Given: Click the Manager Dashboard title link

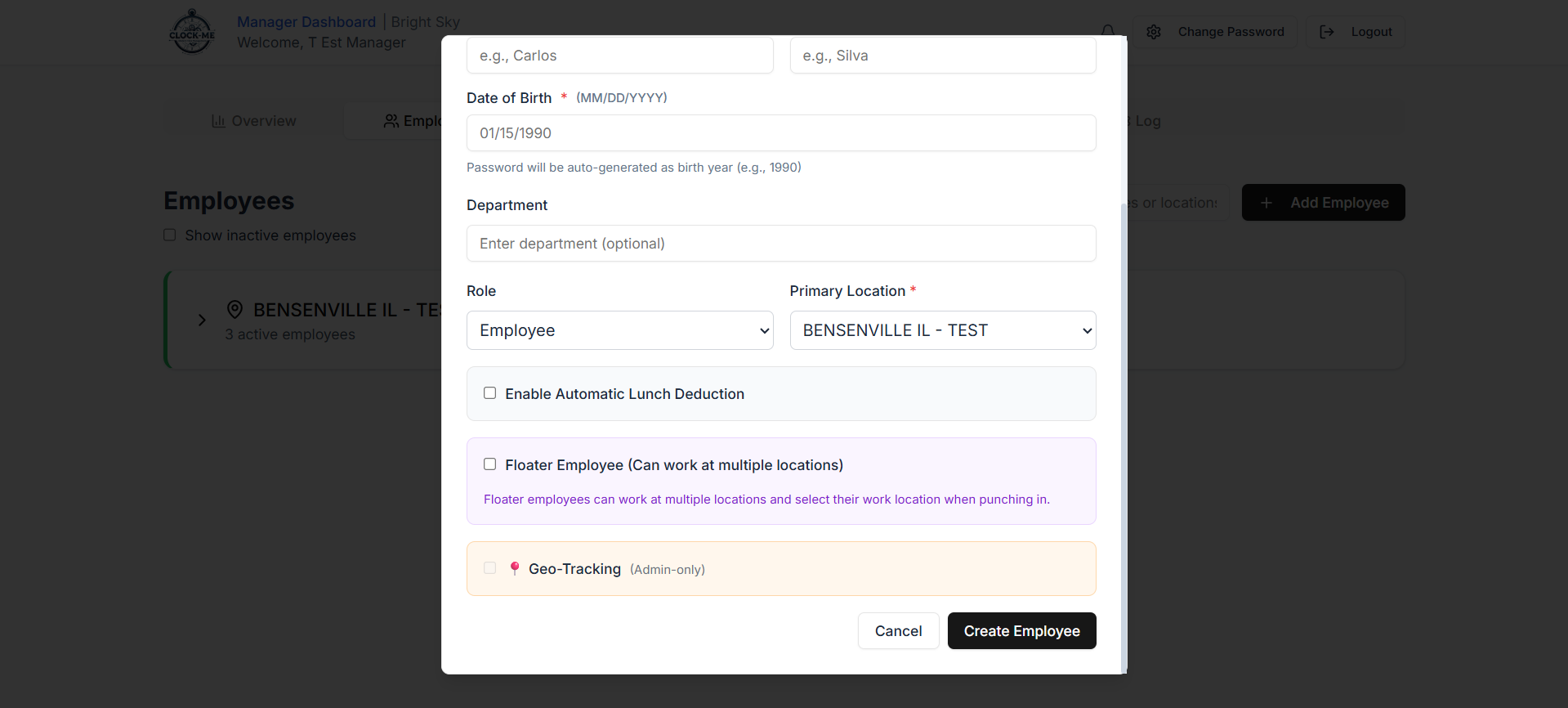Looking at the screenshot, I should click(x=306, y=22).
